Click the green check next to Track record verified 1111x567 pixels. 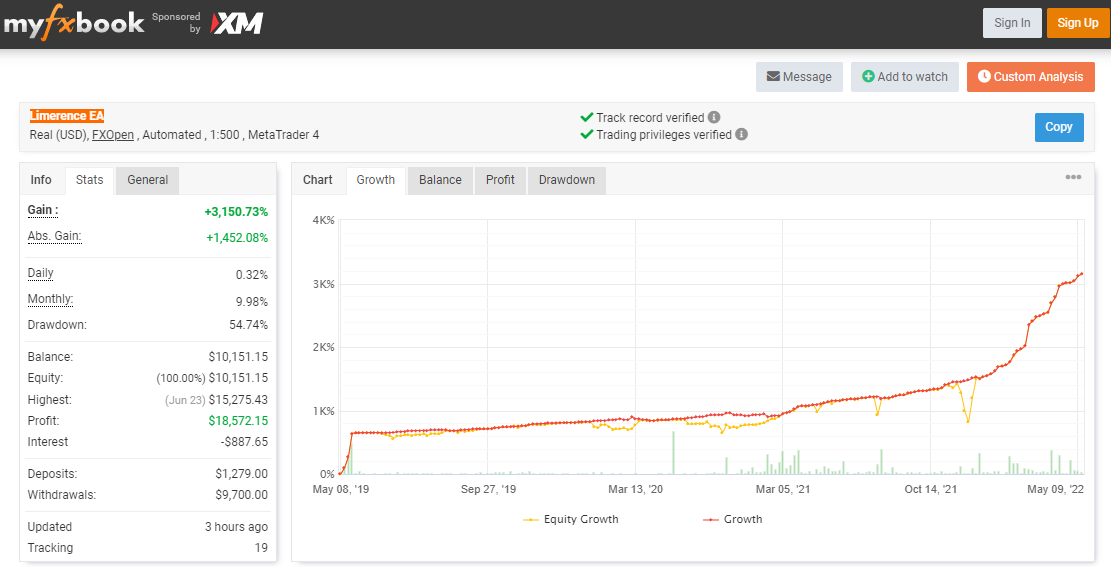(586, 117)
